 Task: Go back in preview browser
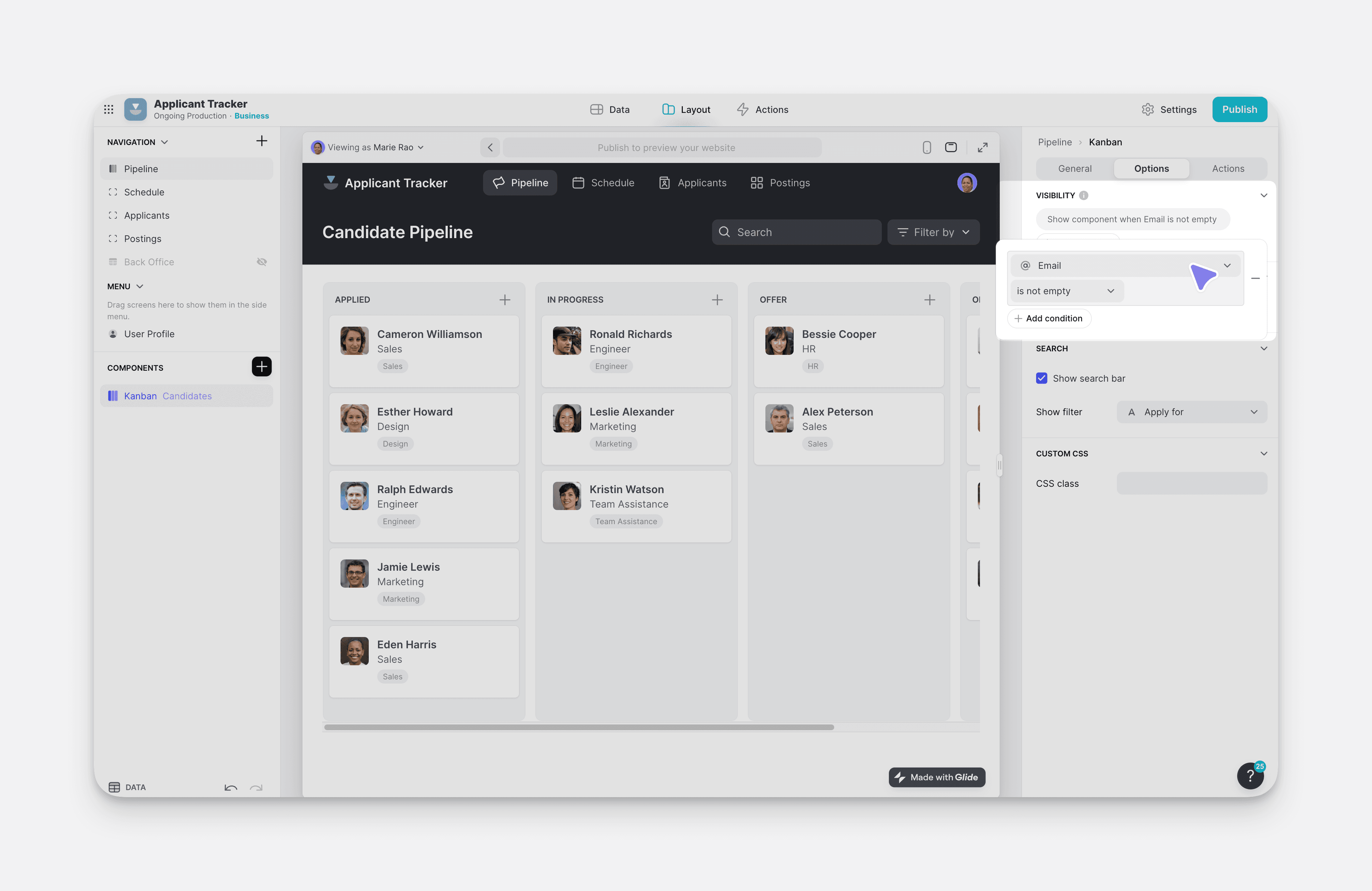[x=490, y=147]
